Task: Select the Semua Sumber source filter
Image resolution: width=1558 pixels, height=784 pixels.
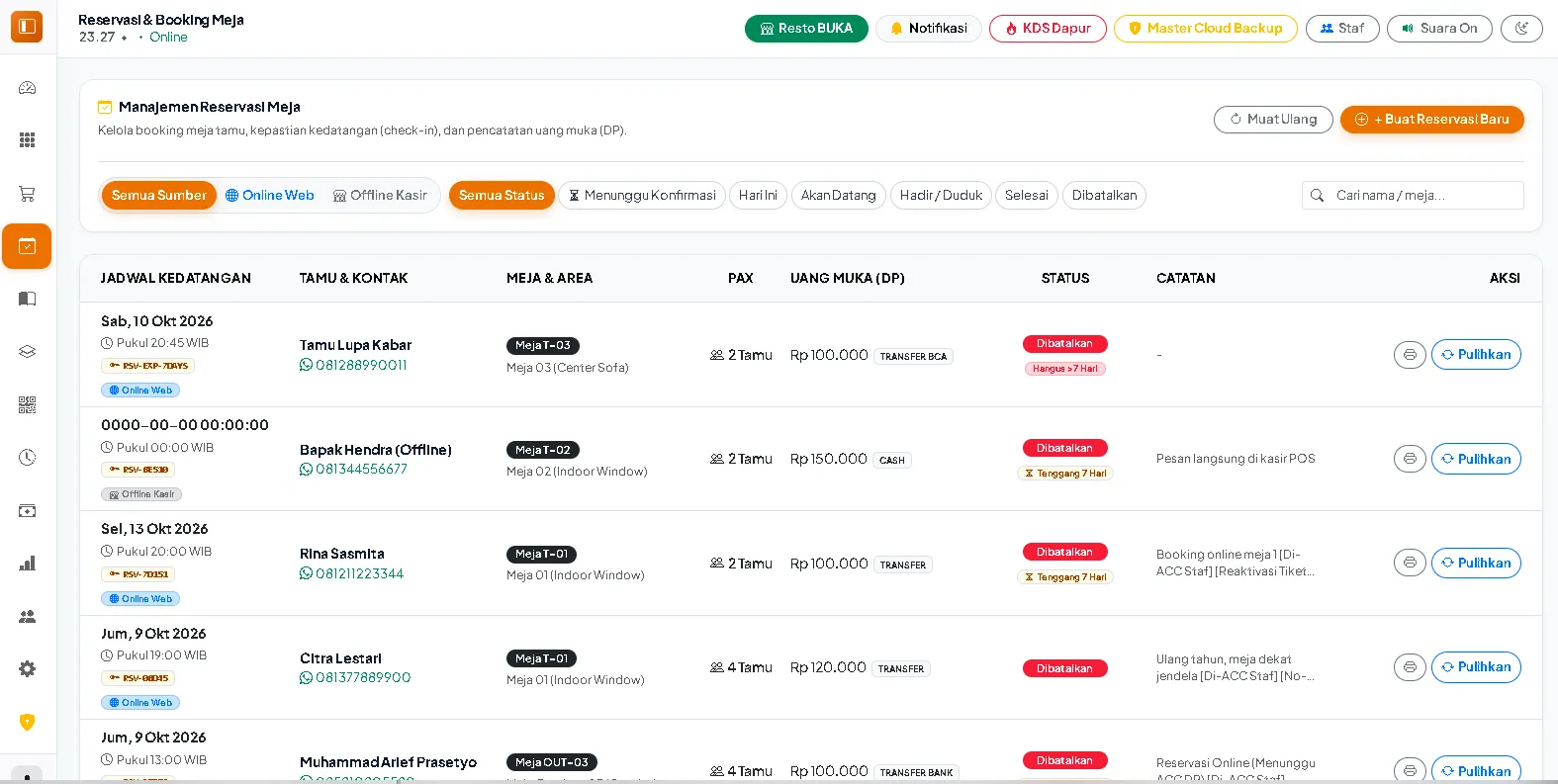Action: click(158, 196)
